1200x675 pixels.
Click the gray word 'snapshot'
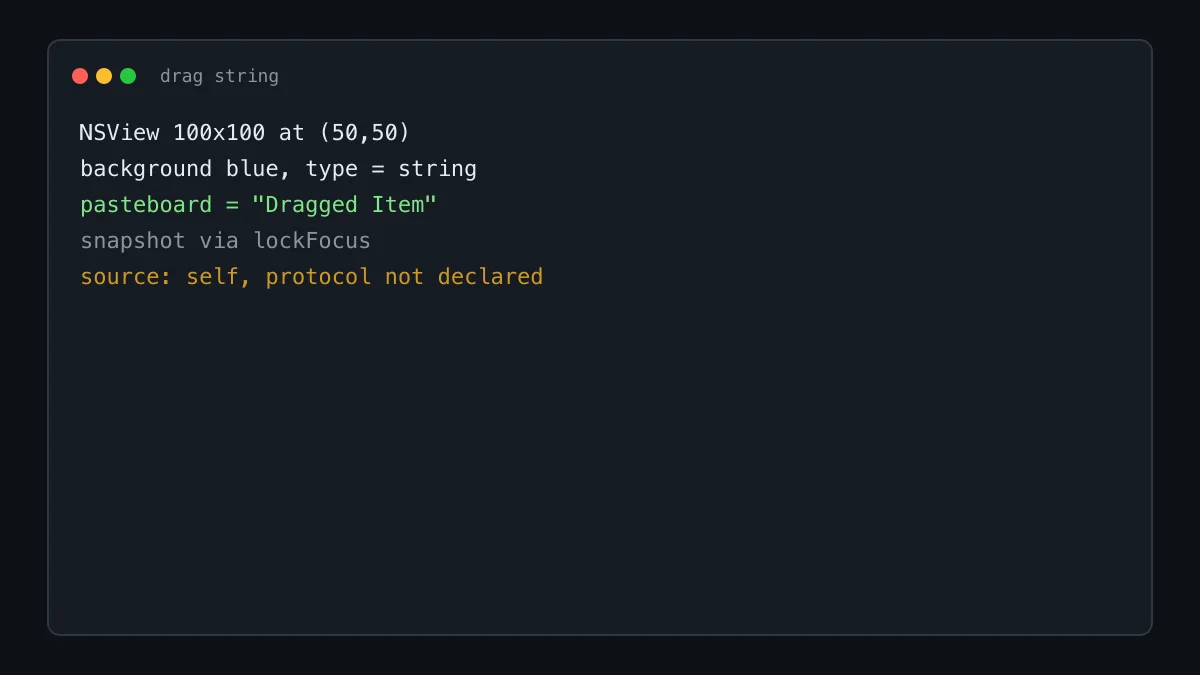[133, 240]
